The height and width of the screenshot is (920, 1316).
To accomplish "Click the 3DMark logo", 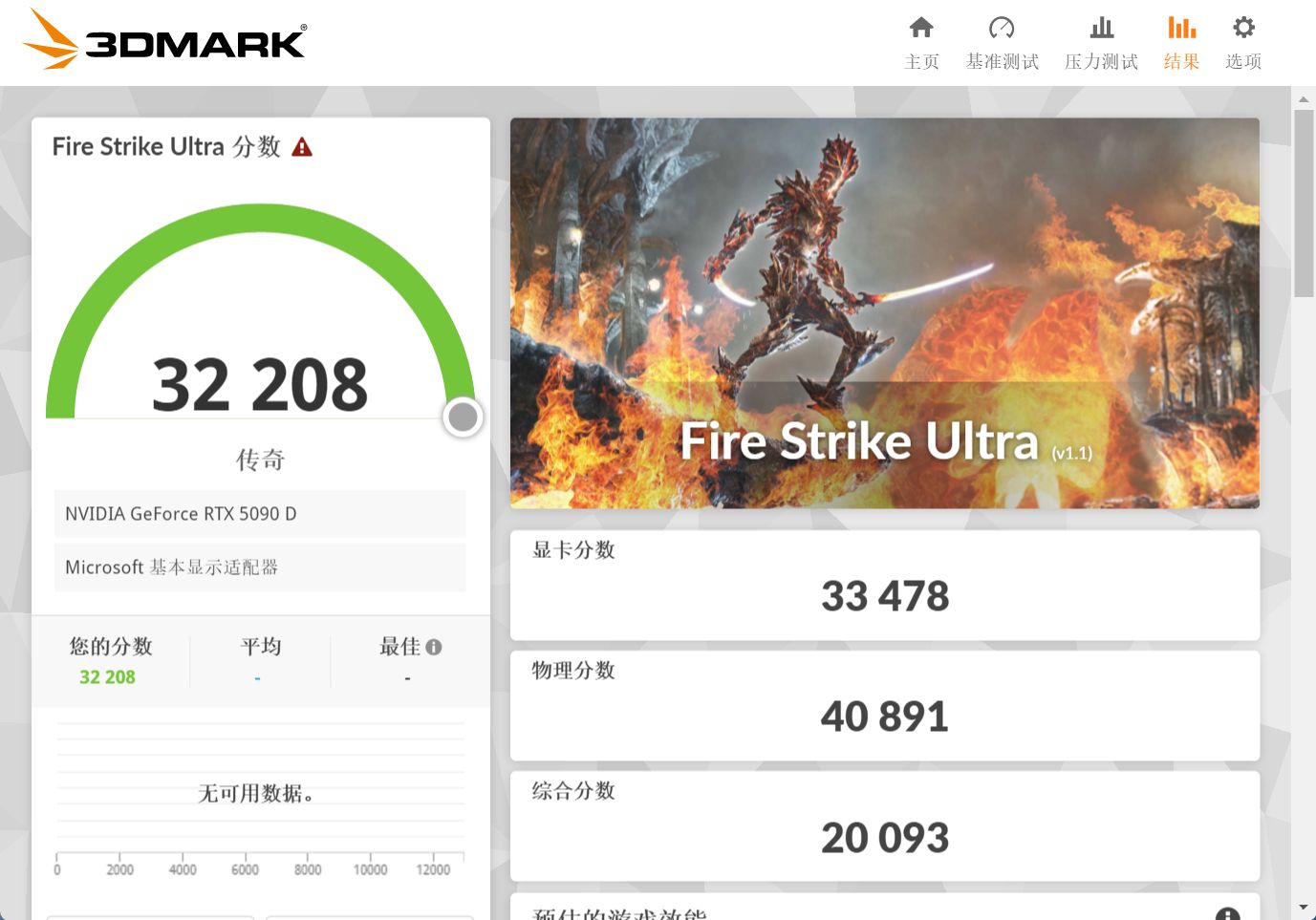I will [163, 39].
